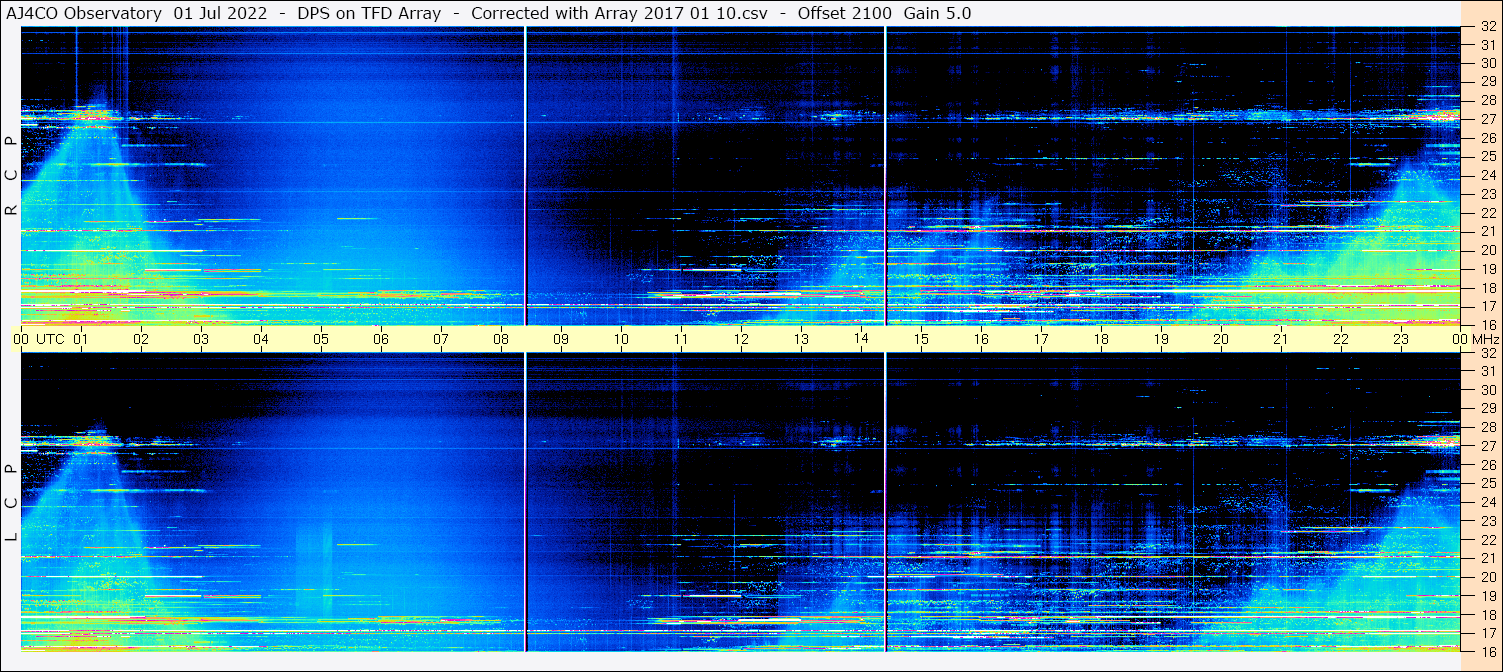1503x672 pixels.
Task: Click the 11 hour label on time axis
Action: pos(681,339)
